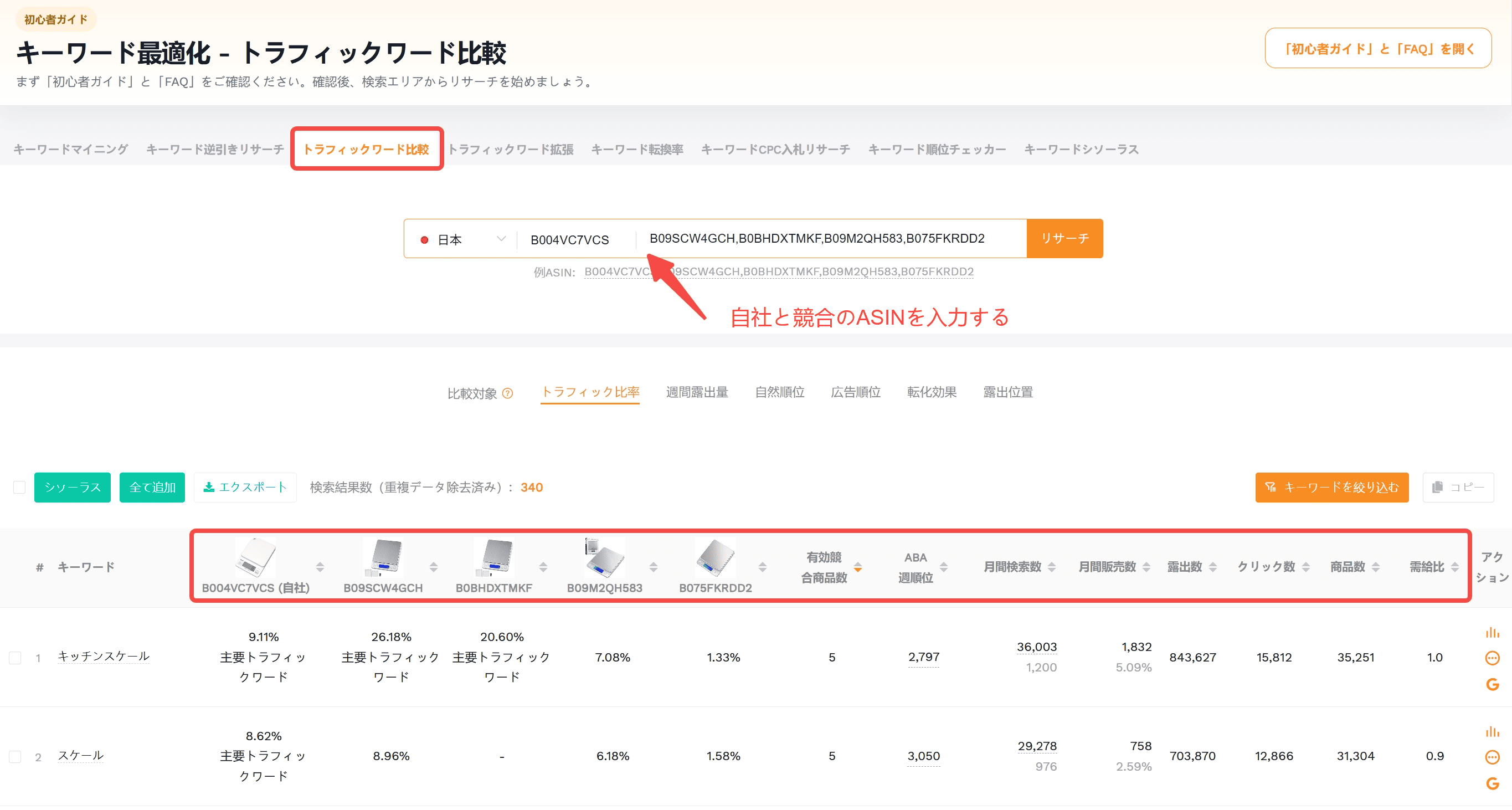Sort by 有効競合商品数 column
Image resolution: width=1512 pixels, height=810 pixels.
click(x=857, y=567)
